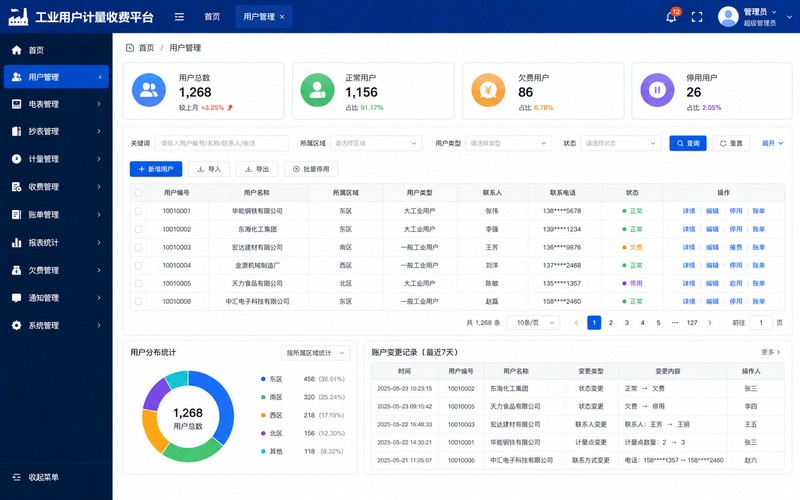800x500 pixels.
Task: Open the 10条/页 page size dropdown
Action: click(533, 323)
